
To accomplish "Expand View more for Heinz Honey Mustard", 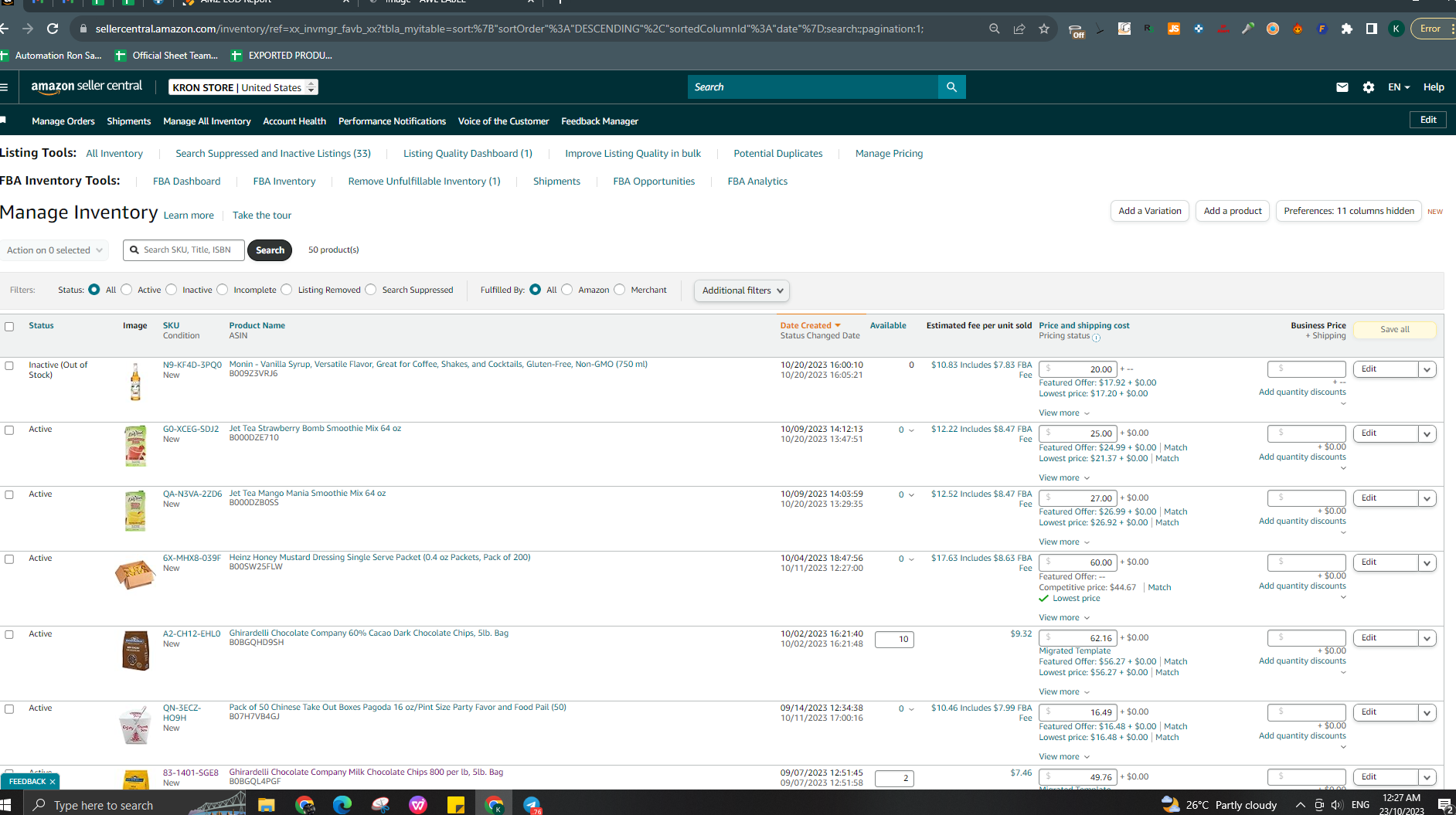I will pos(1064,617).
